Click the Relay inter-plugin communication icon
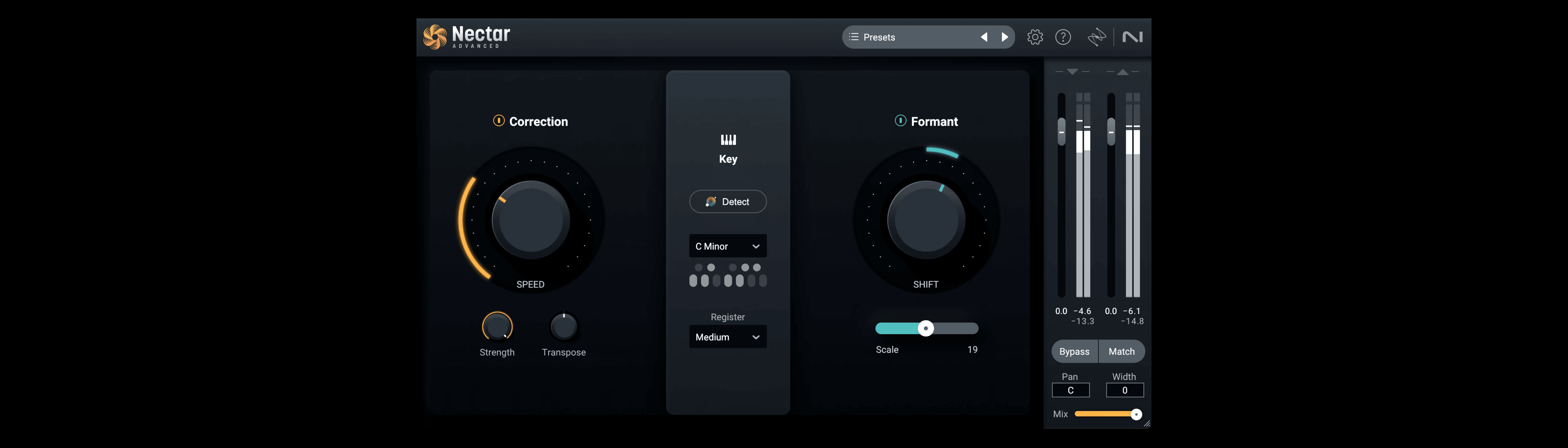This screenshot has width=1568, height=448. point(1096,36)
